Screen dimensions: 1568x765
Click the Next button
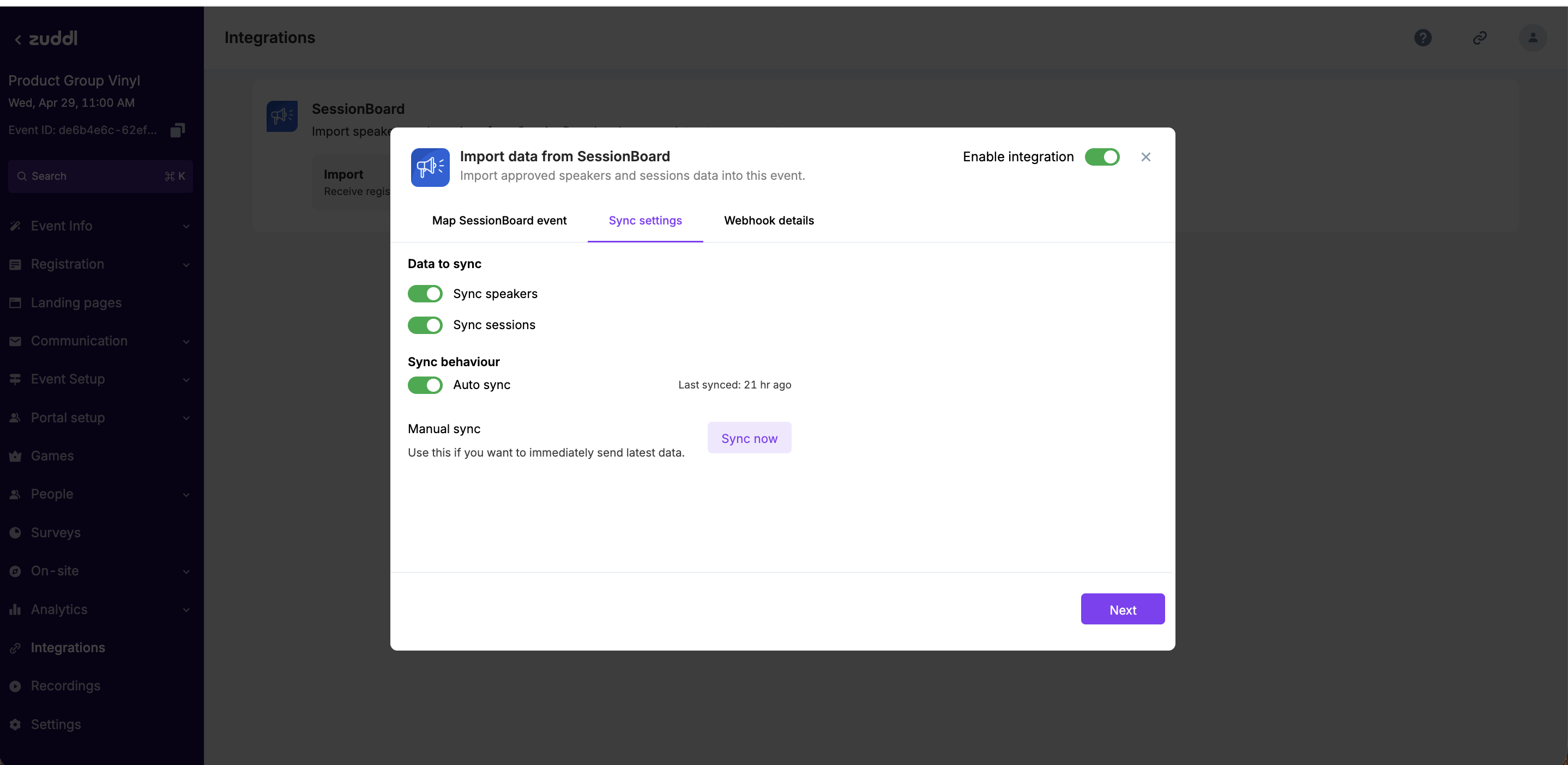pos(1123,609)
